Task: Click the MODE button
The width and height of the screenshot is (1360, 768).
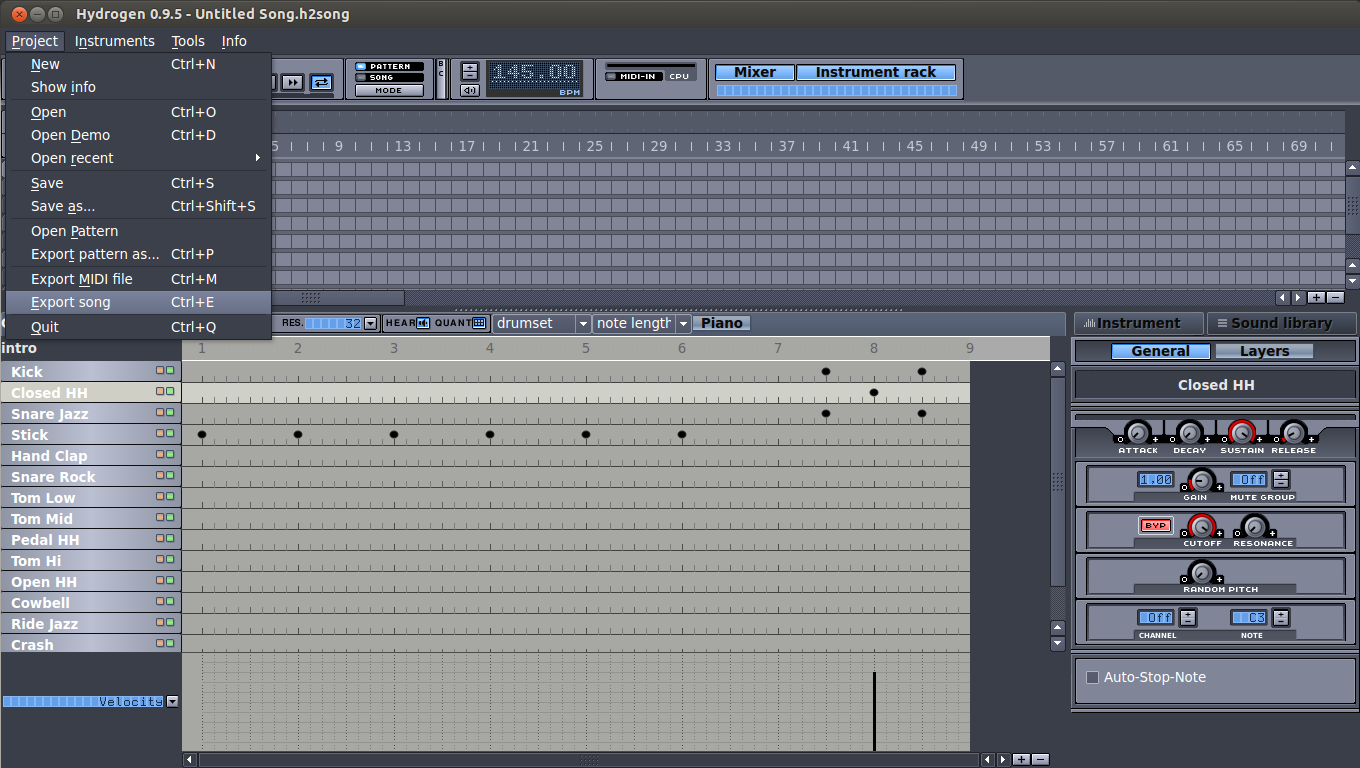Action: click(389, 91)
